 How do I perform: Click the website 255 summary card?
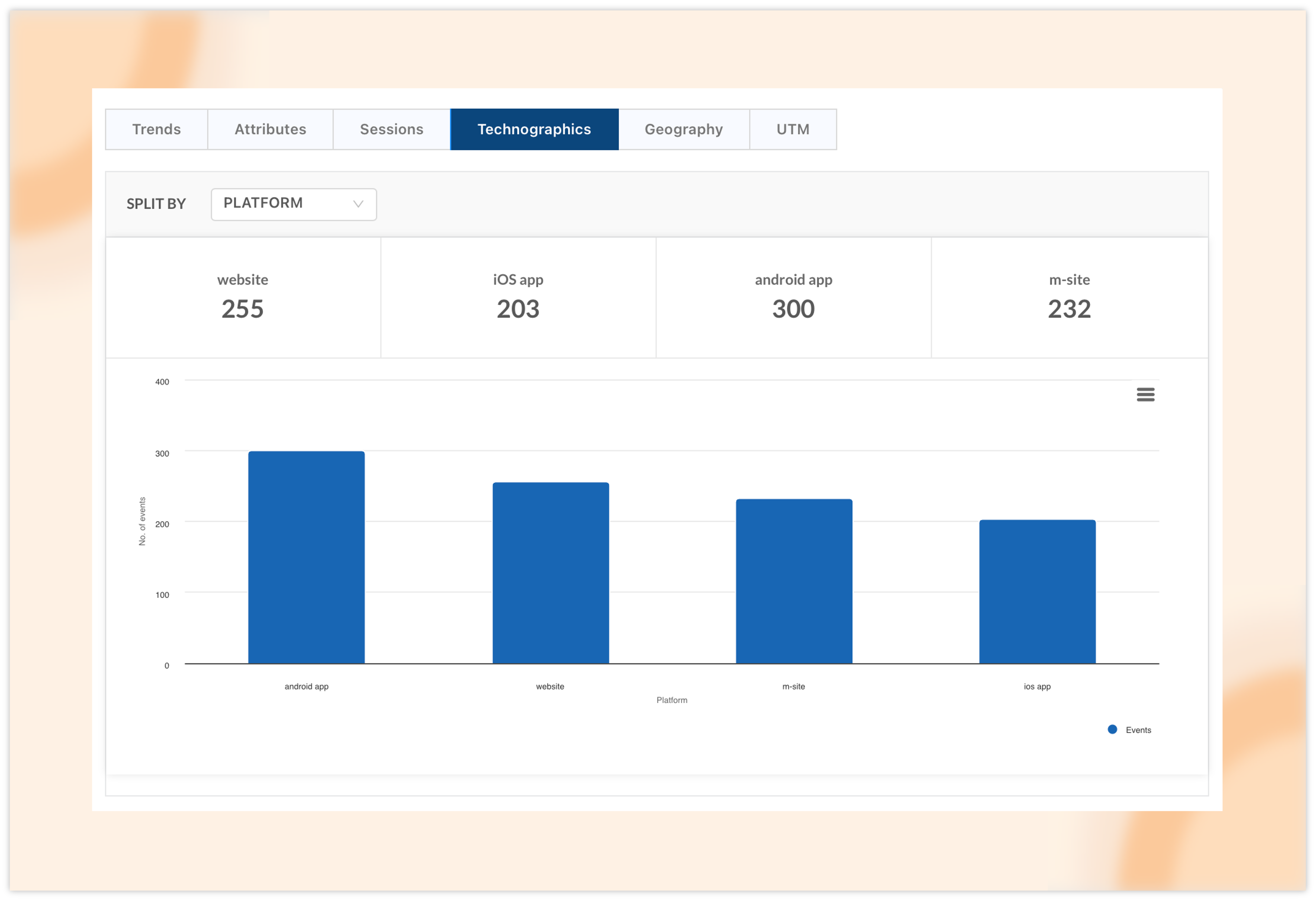(x=243, y=297)
